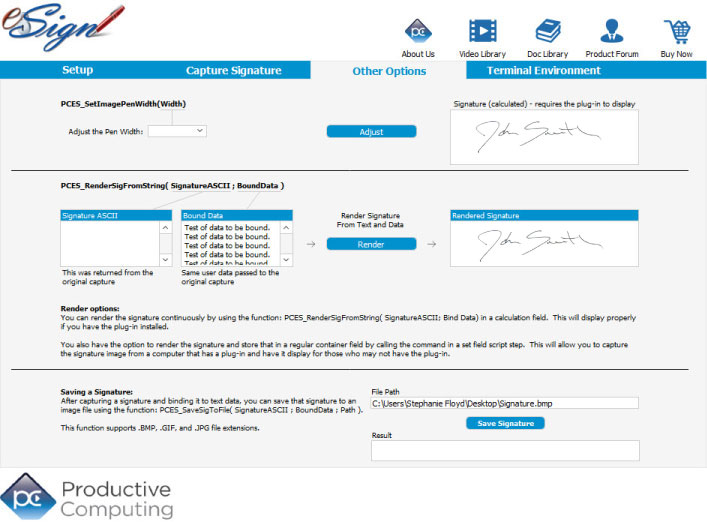Screen dimensions: 707x524
Task: Click the Productive Computing logo
Action: click(87, 497)
